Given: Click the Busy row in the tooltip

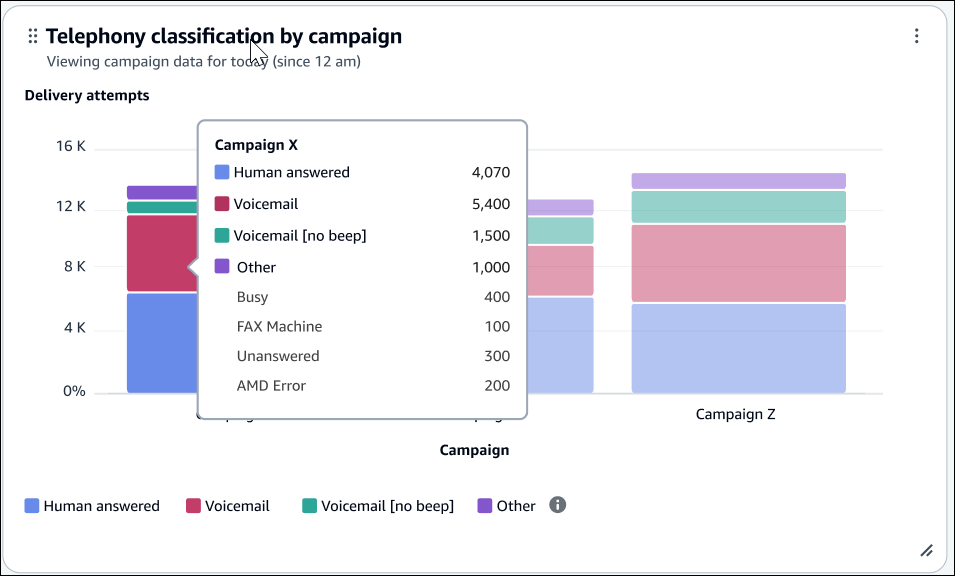Looking at the screenshot, I should coord(252,296).
